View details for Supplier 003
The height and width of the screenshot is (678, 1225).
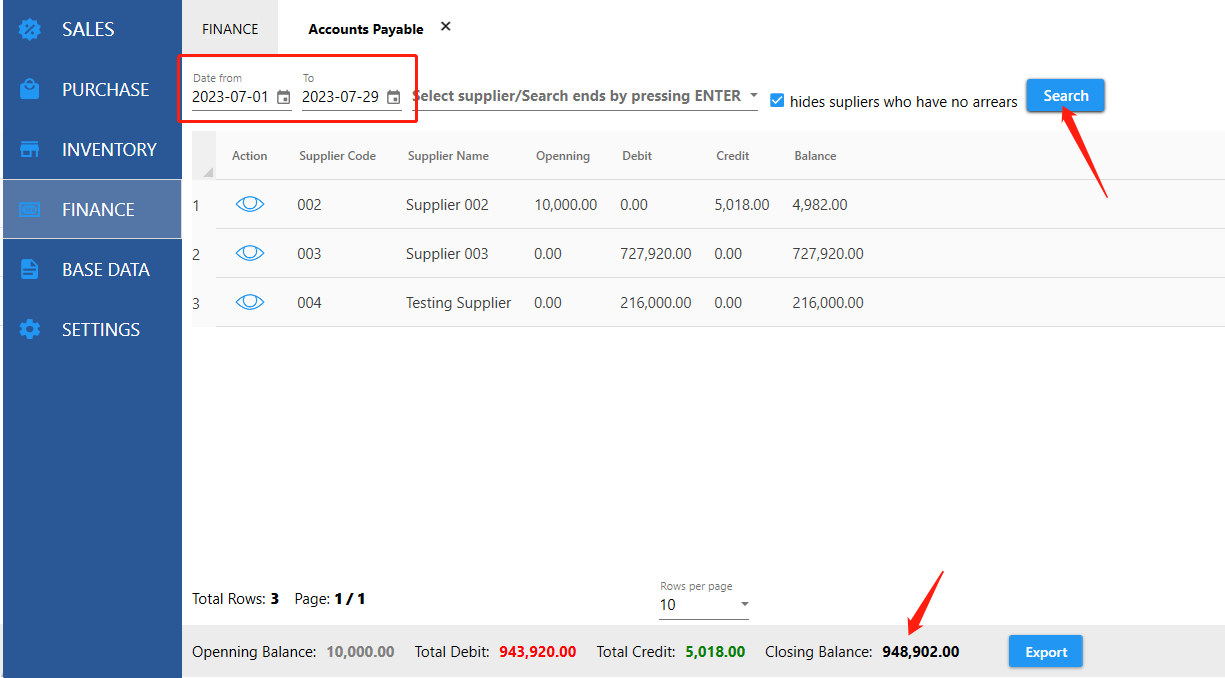(249, 253)
